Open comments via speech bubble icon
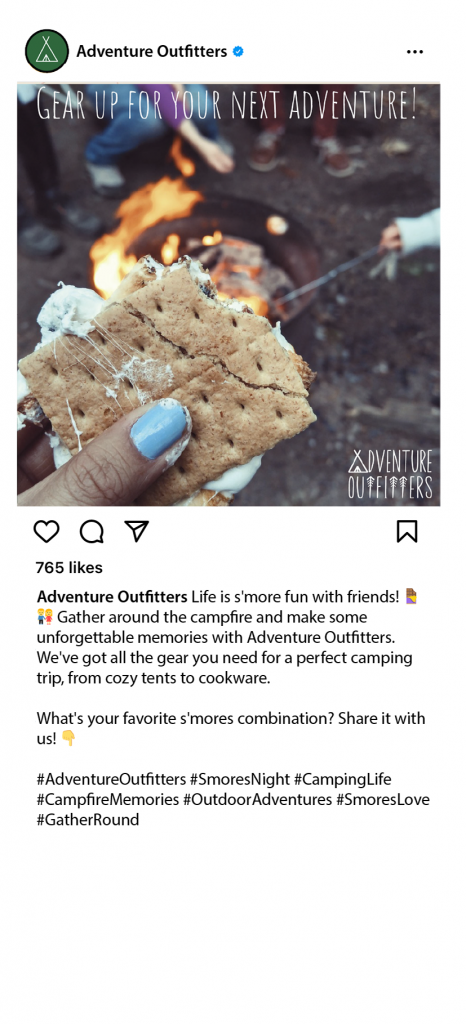Image resolution: width=466 pixels, height=1024 pixels. tap(91, 532)
